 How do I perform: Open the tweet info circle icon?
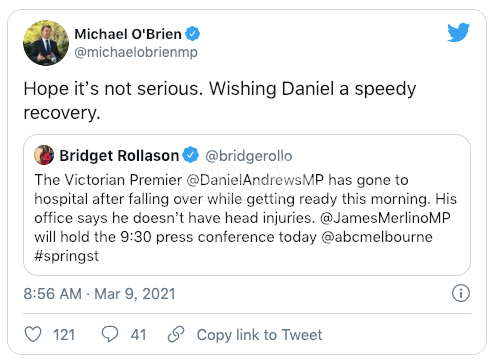461,293
